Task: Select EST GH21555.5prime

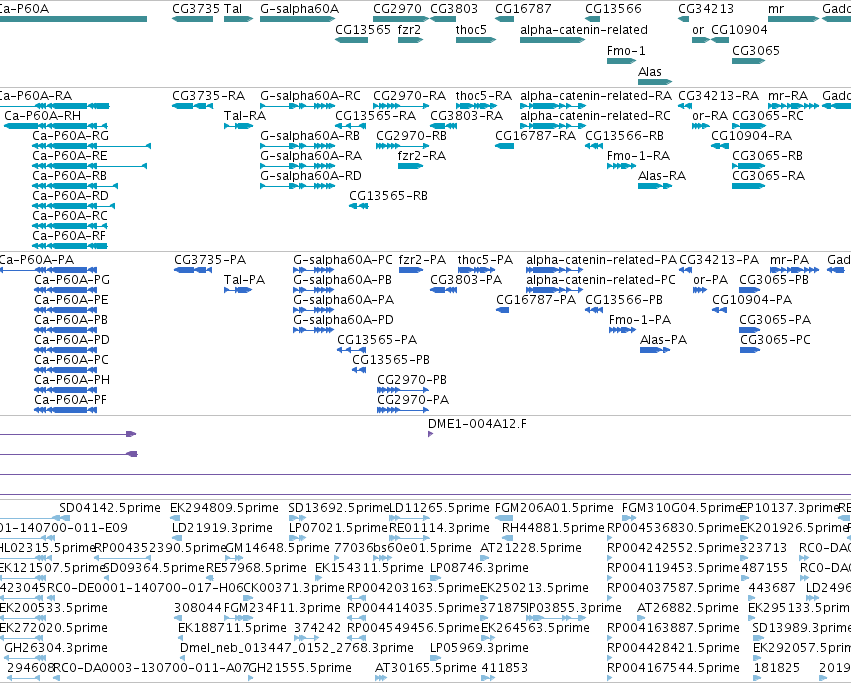Action: pos(300,668)
